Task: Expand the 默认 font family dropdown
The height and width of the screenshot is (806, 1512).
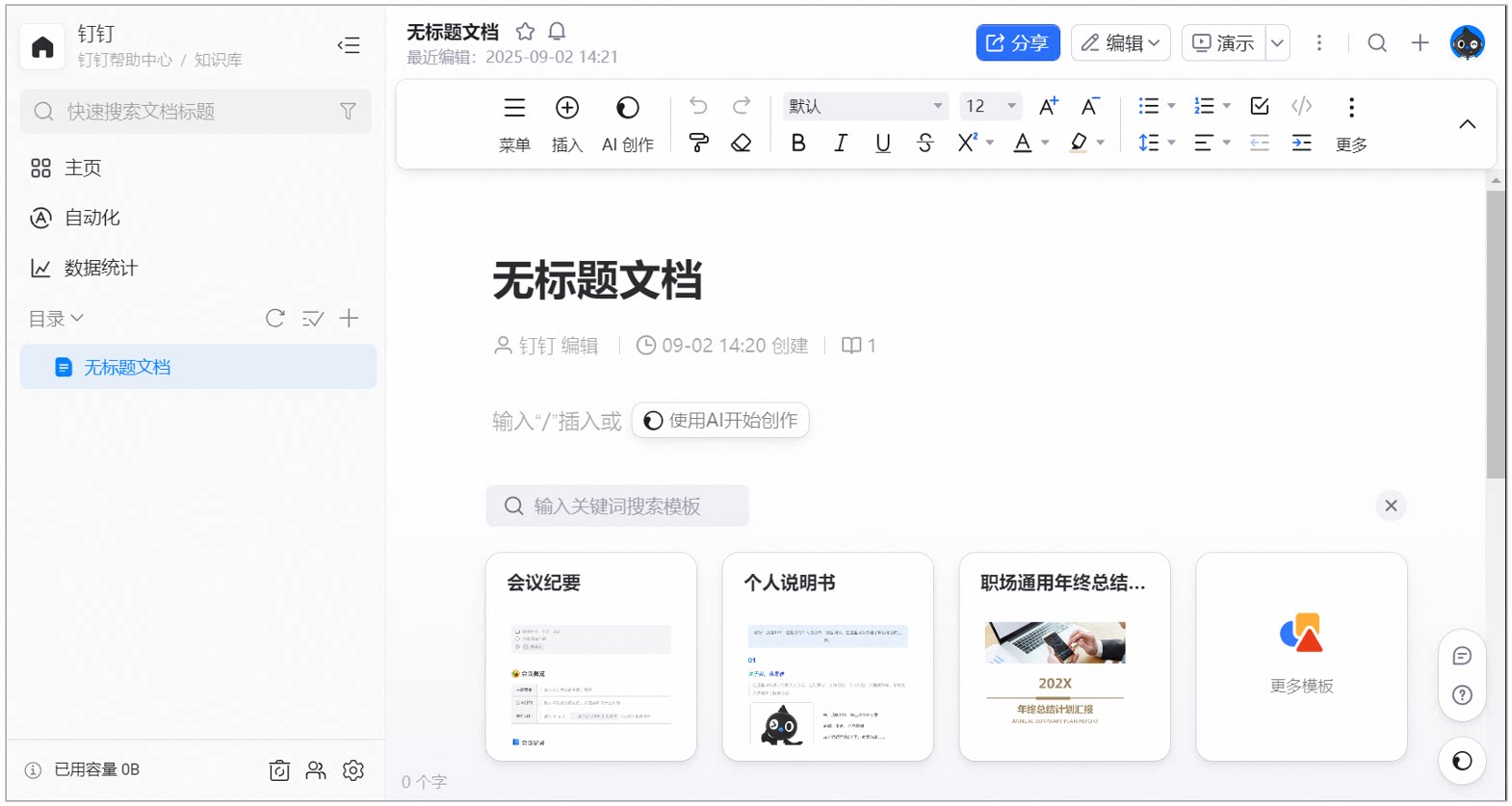Action: [x=865, y=106]
